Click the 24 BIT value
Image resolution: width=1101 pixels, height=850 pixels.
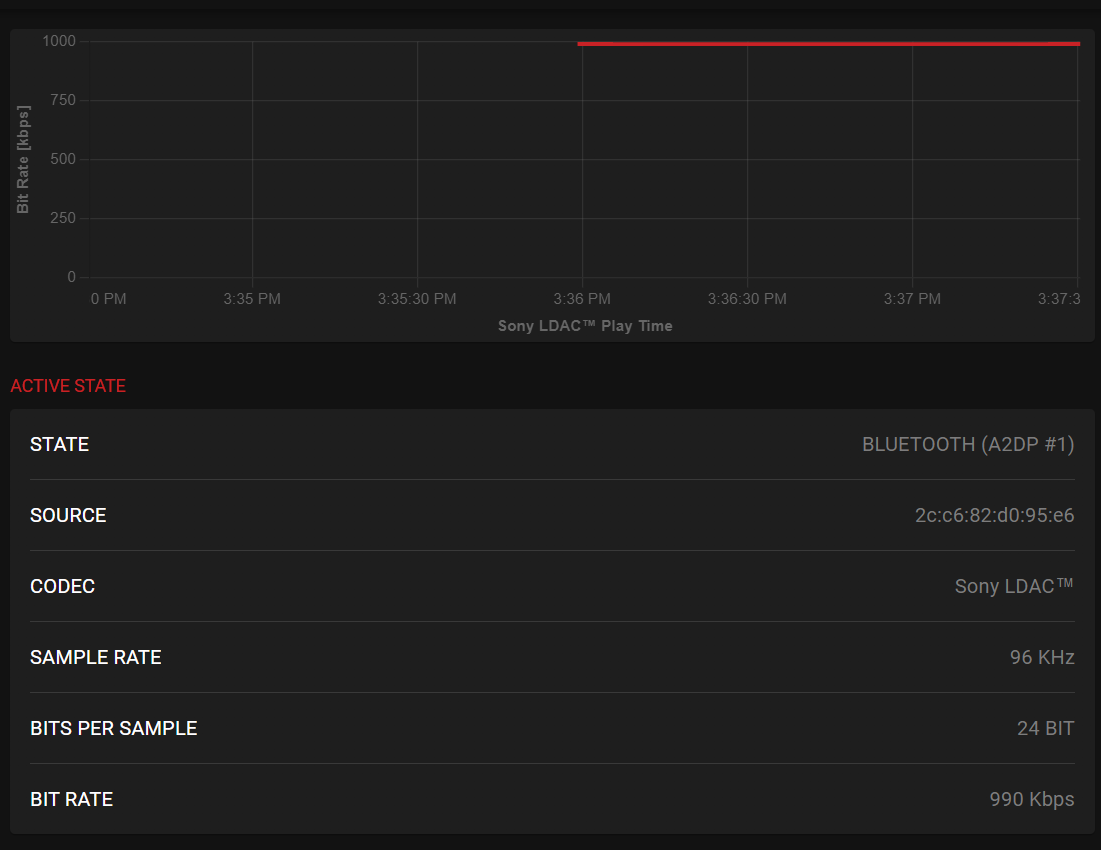[1045, 729]
